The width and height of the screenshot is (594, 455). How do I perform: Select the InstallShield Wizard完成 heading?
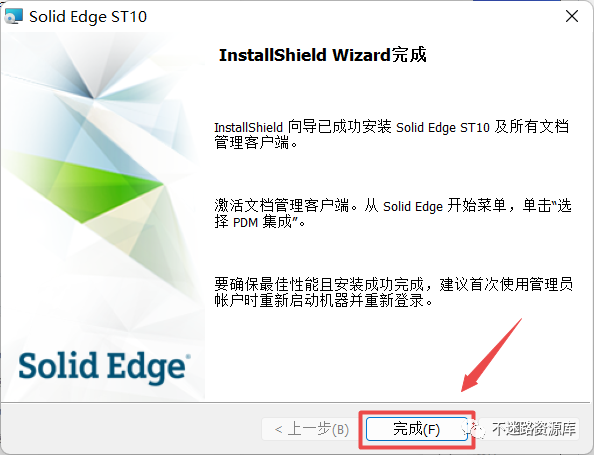pyautogui.click(x=323, y=55)
